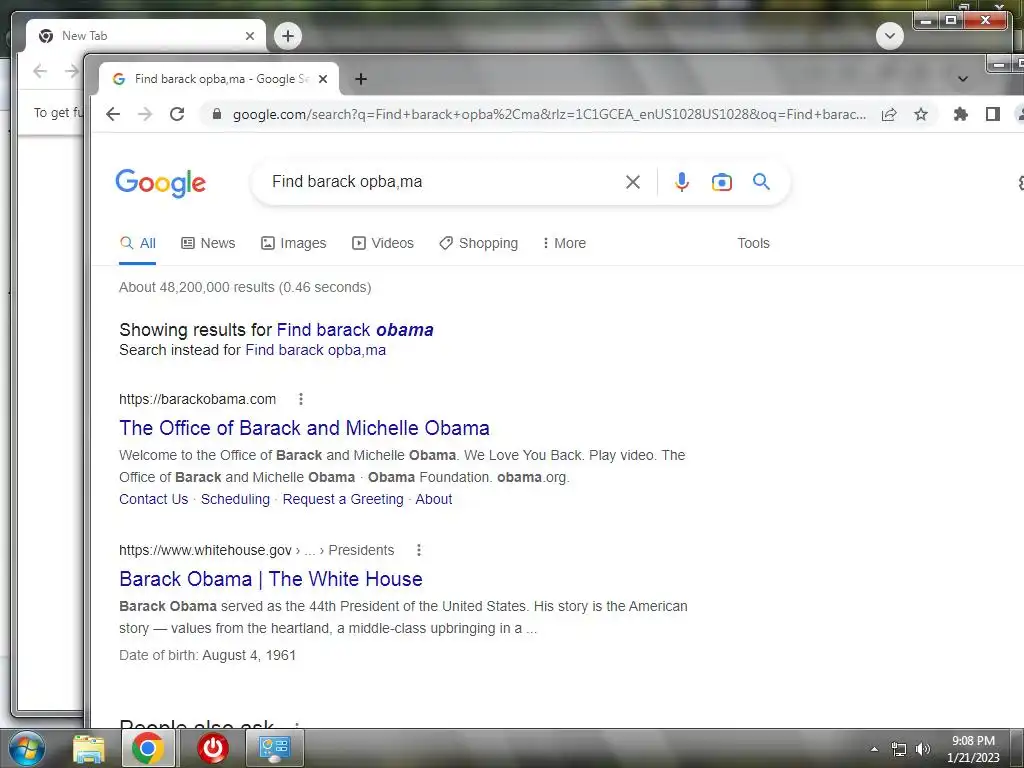Viewport: 1024px width, 768px height.
Task: Click the https://barackobama.com URL text
Action: [197, 399]
